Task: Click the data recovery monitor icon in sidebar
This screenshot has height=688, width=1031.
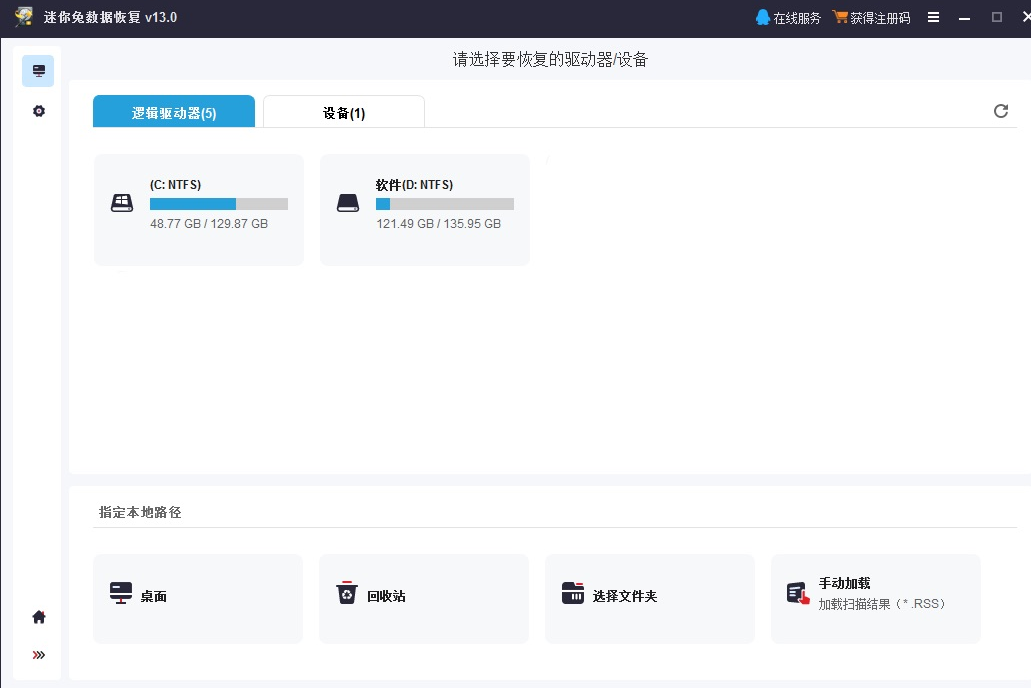Action: coord(38,71)
